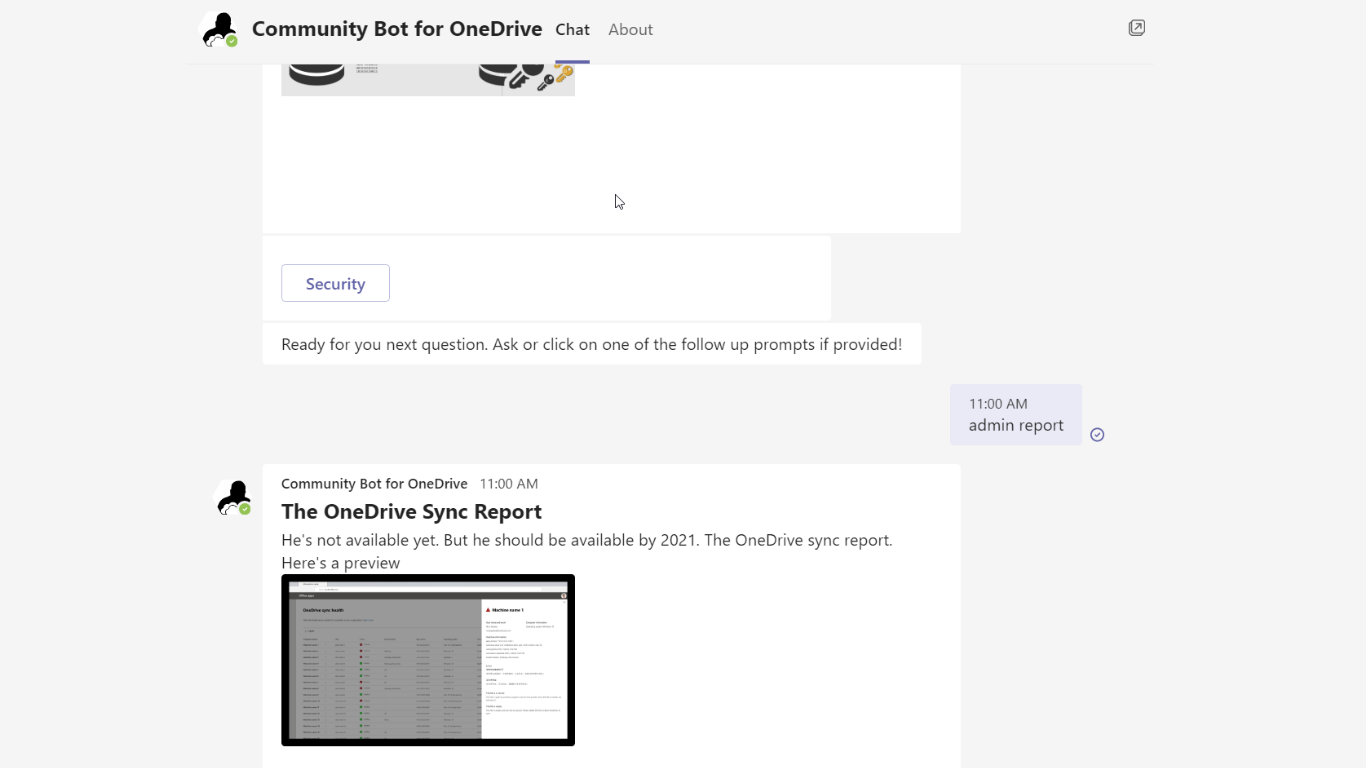Select the "Ready for you next question" message
The image size is (1366, 768).
click(x=591, y=344)
